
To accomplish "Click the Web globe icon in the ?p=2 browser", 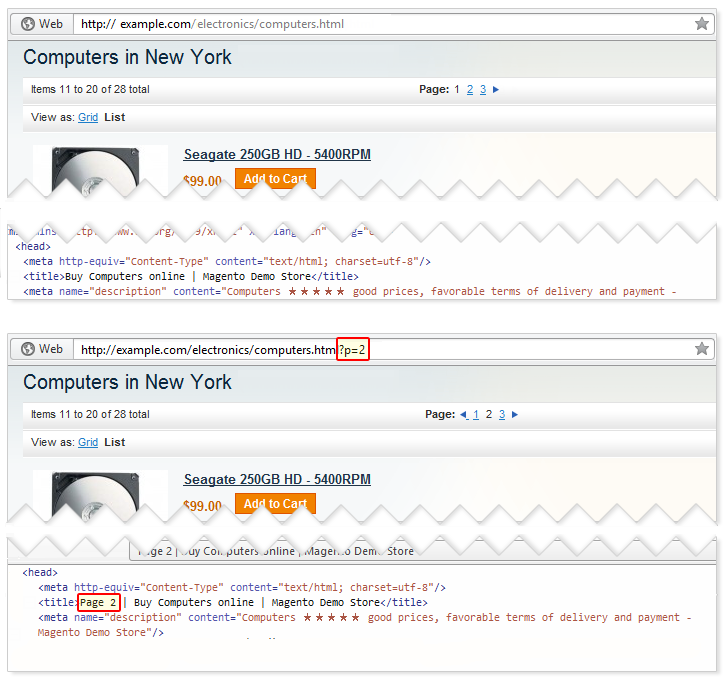I will pos(28,349).
